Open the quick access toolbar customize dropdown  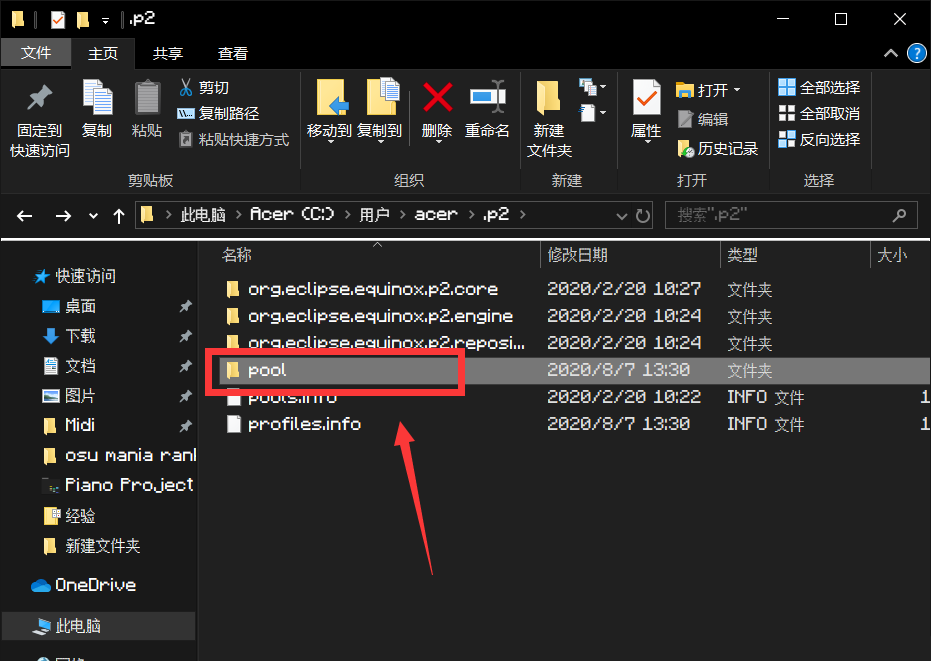click(x=105, y=21)
